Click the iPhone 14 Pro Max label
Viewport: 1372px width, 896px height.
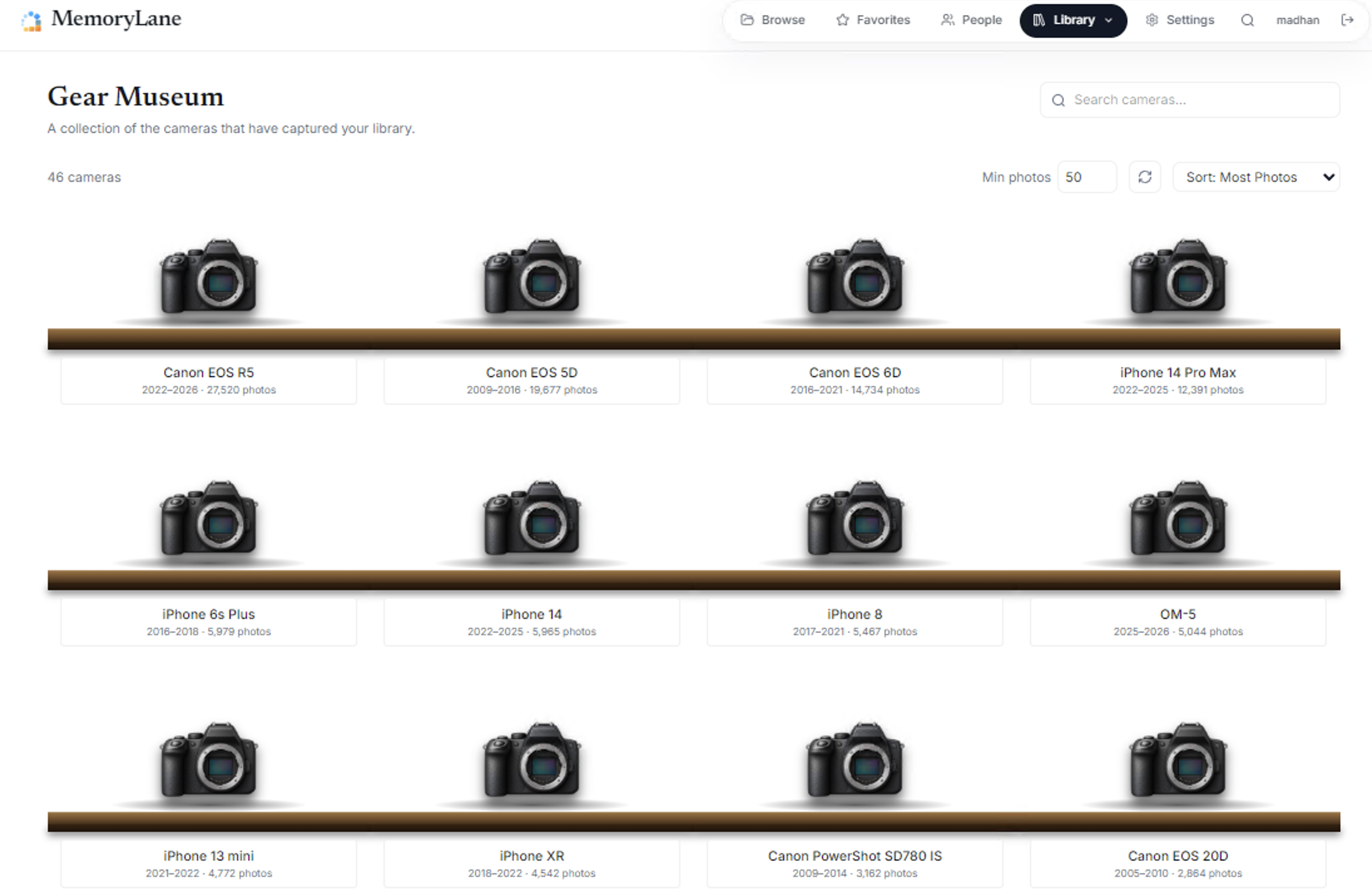(1178, 372)
